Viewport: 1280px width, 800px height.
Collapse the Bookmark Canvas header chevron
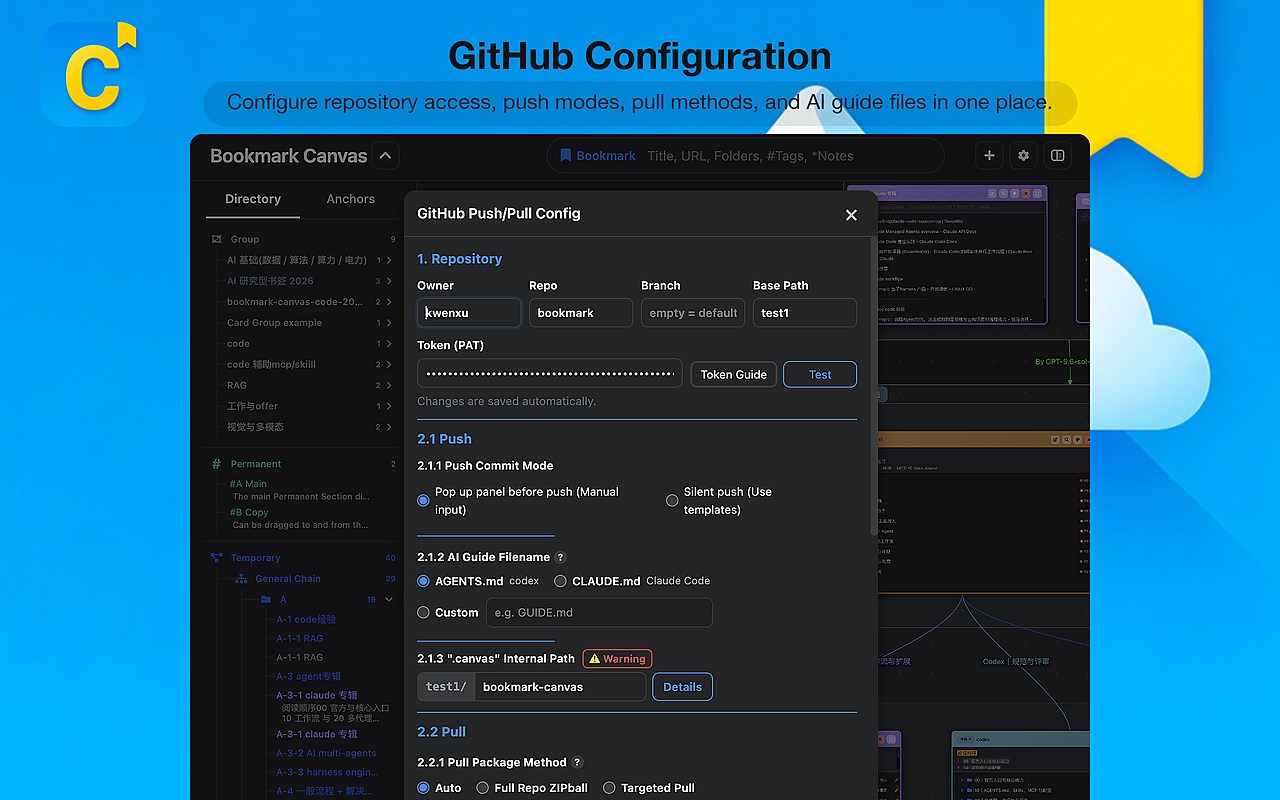point(385,156)
